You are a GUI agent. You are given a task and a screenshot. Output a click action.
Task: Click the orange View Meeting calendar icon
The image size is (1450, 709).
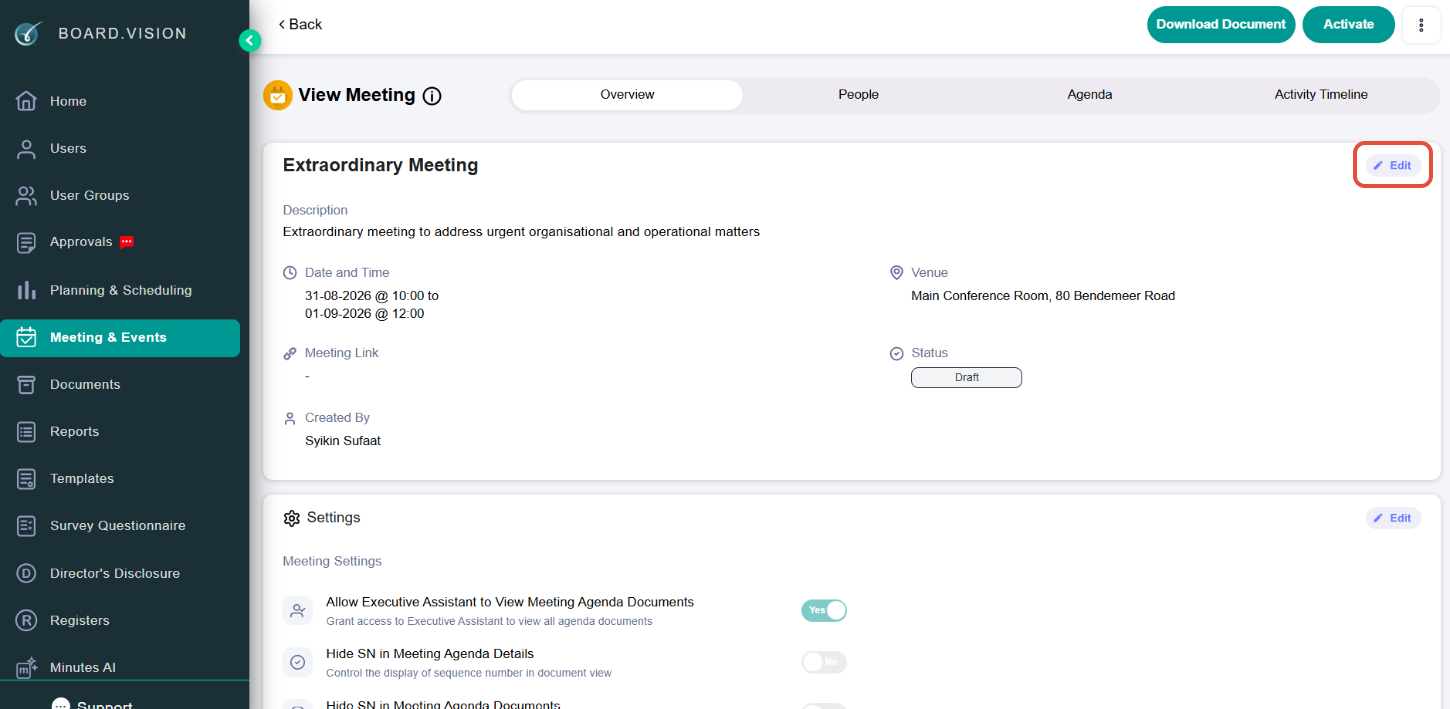(278, 95)
